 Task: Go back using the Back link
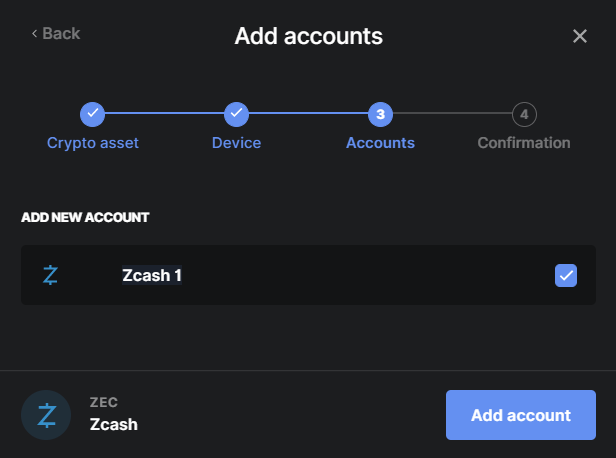56,34
